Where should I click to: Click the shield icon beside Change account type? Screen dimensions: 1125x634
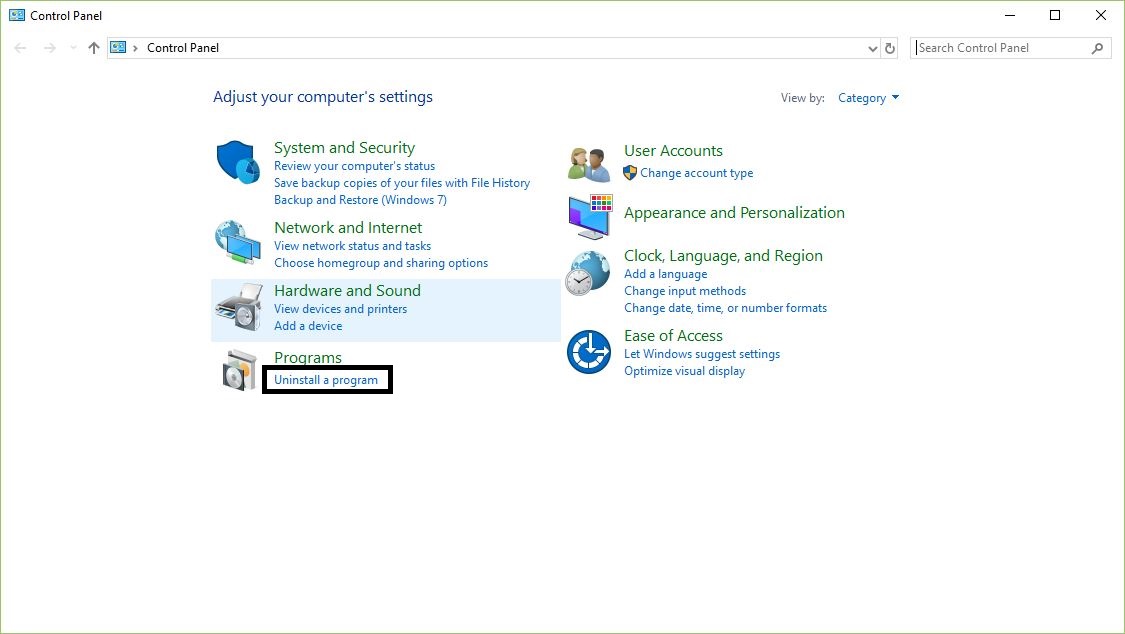click(630, 173)
